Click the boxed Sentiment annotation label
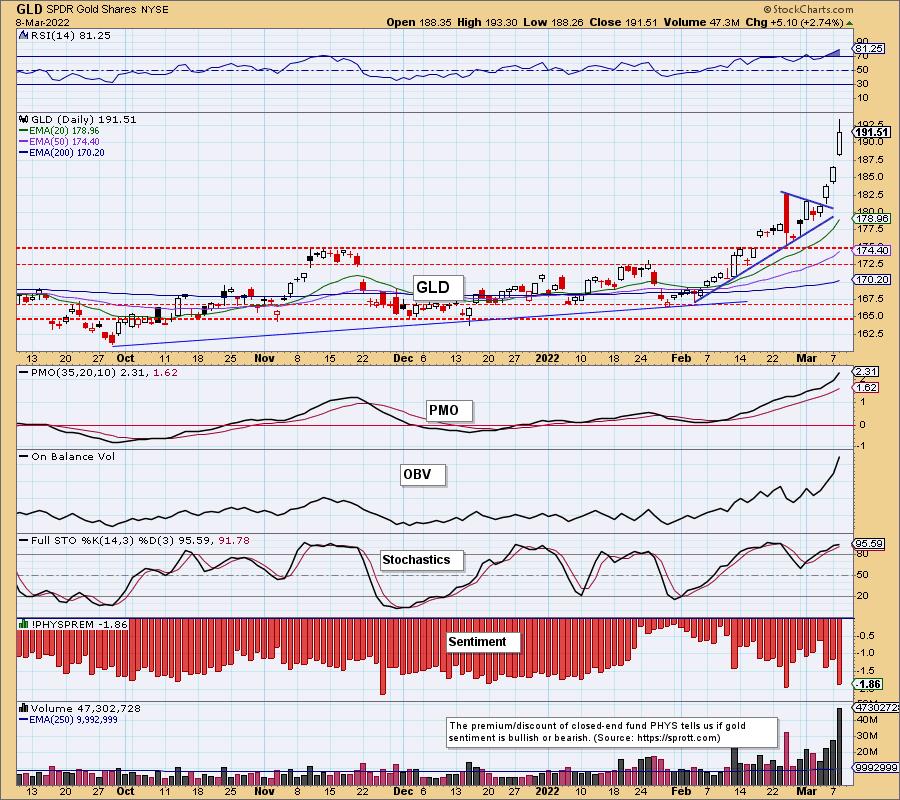This screenshot has height=800, width=900. [x=483, y=642]
